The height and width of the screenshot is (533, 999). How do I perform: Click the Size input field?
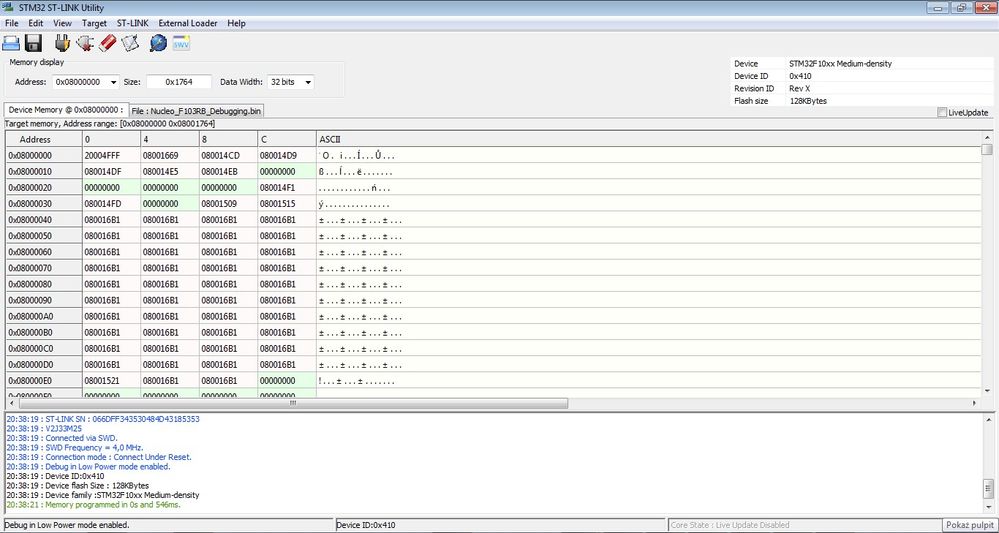pyautogui.click(x=179, y=82)
